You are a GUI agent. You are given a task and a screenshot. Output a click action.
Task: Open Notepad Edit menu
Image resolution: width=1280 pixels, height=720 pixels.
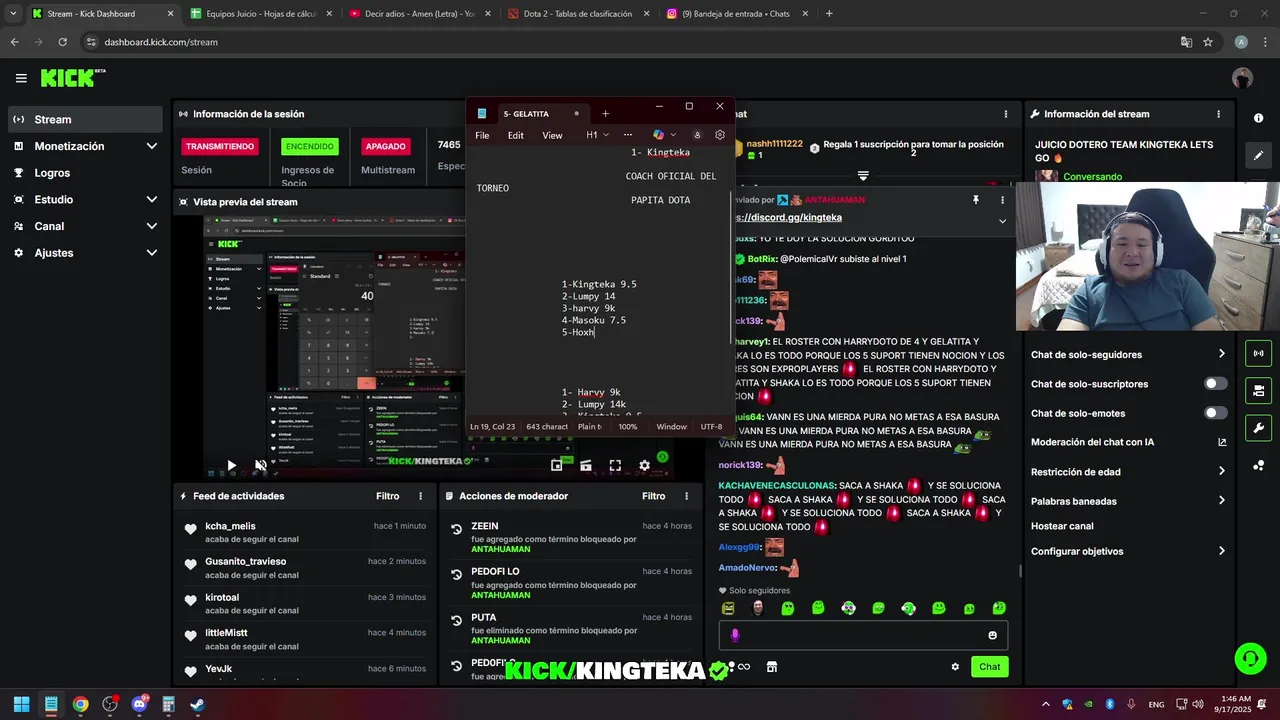pyautogui.click(x=515, y=135)
